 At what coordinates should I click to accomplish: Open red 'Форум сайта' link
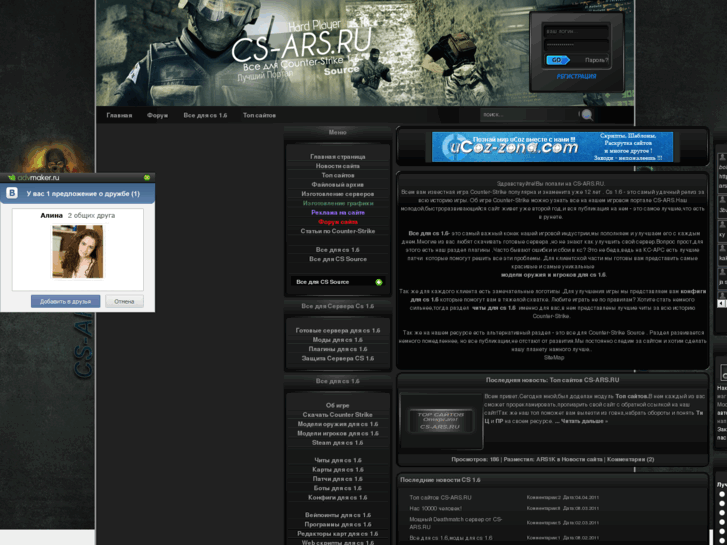[x=338, y=222]
